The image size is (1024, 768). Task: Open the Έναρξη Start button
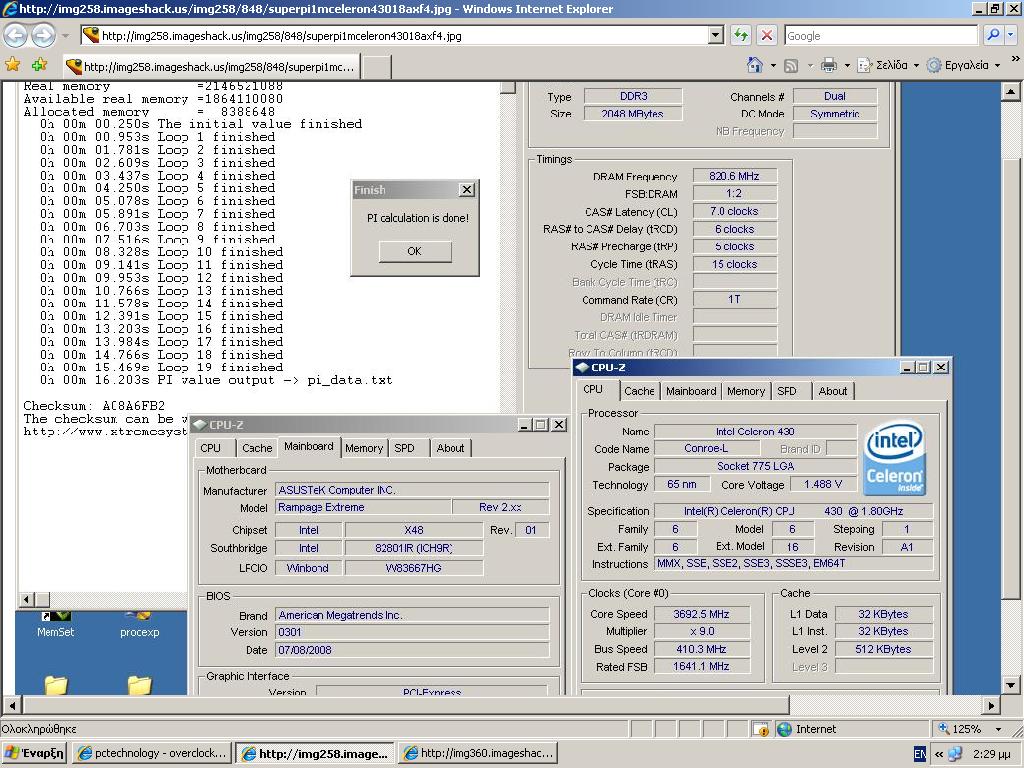(x=34, y=753)
